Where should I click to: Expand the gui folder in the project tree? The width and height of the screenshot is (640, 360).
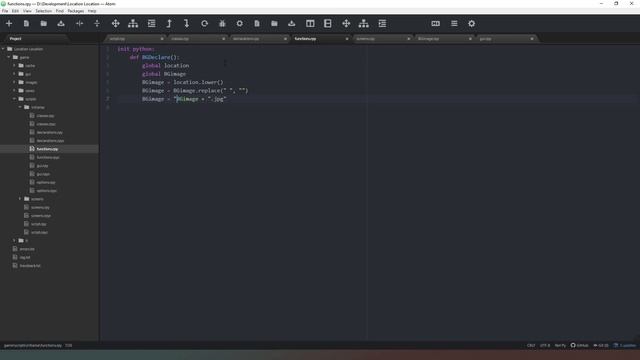[14, 74]
